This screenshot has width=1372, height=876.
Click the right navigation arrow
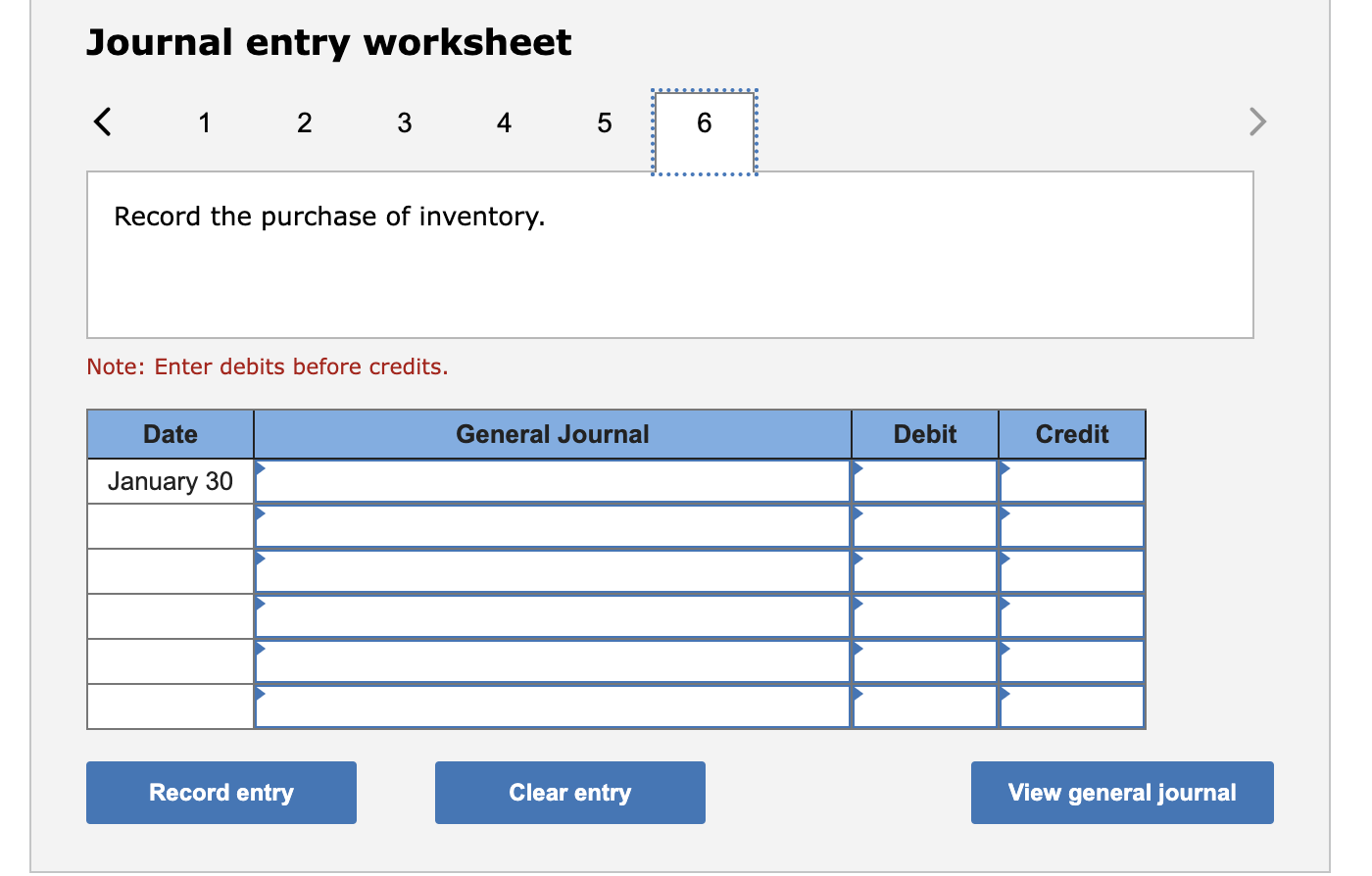pyautogui.click(x=1257, y=122)
